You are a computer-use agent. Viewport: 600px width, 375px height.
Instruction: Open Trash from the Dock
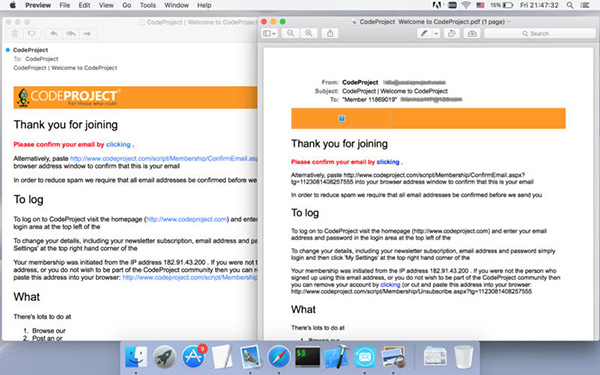pyautogui.click(x=464, y=356)
